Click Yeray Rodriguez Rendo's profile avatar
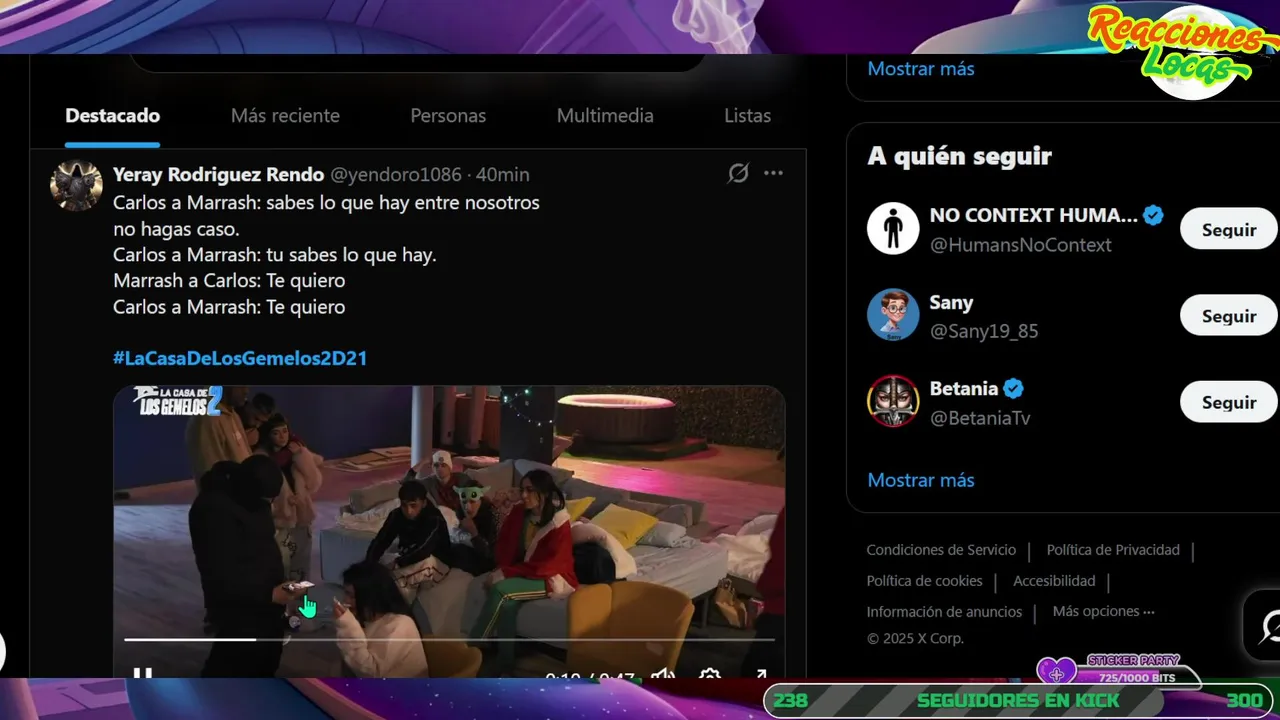This screenshot has height=720, width=1280. (76, 185)
